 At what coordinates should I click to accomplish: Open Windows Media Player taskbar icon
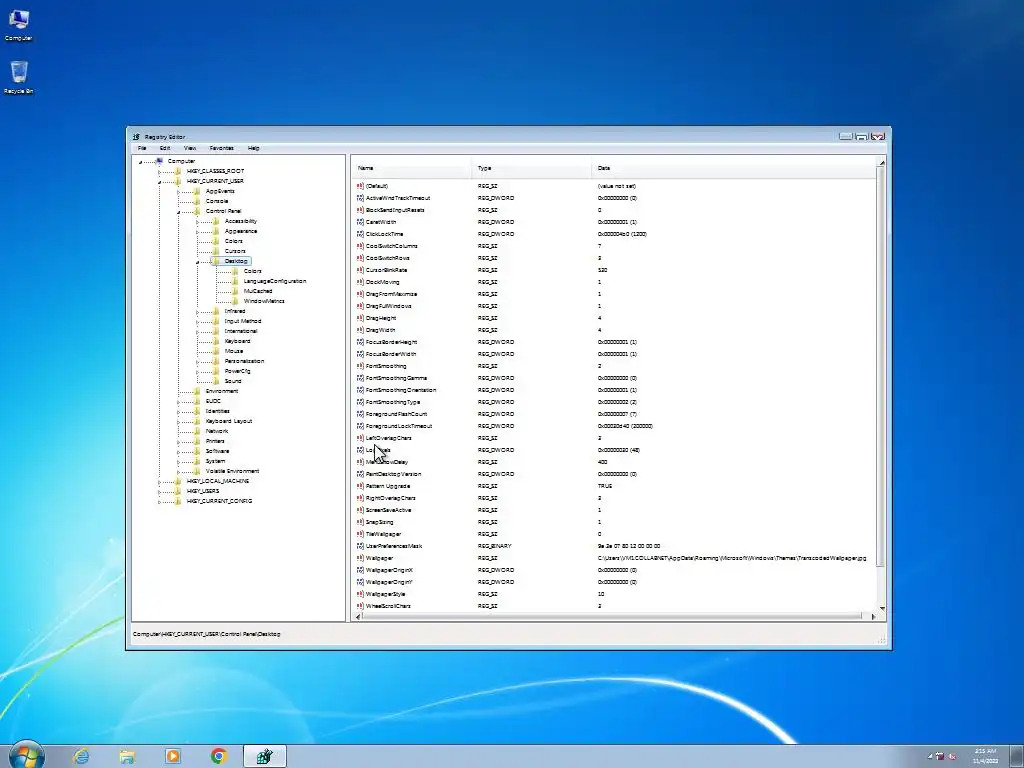click(x=173, y=756)
